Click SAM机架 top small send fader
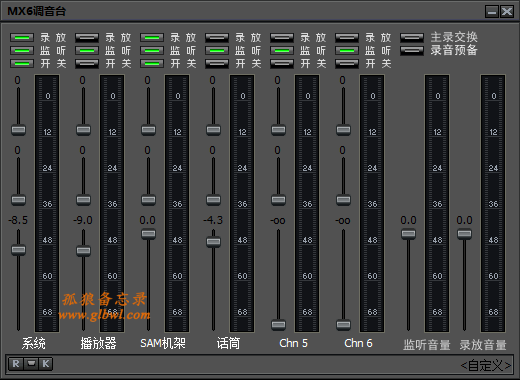 pos(148,130)
